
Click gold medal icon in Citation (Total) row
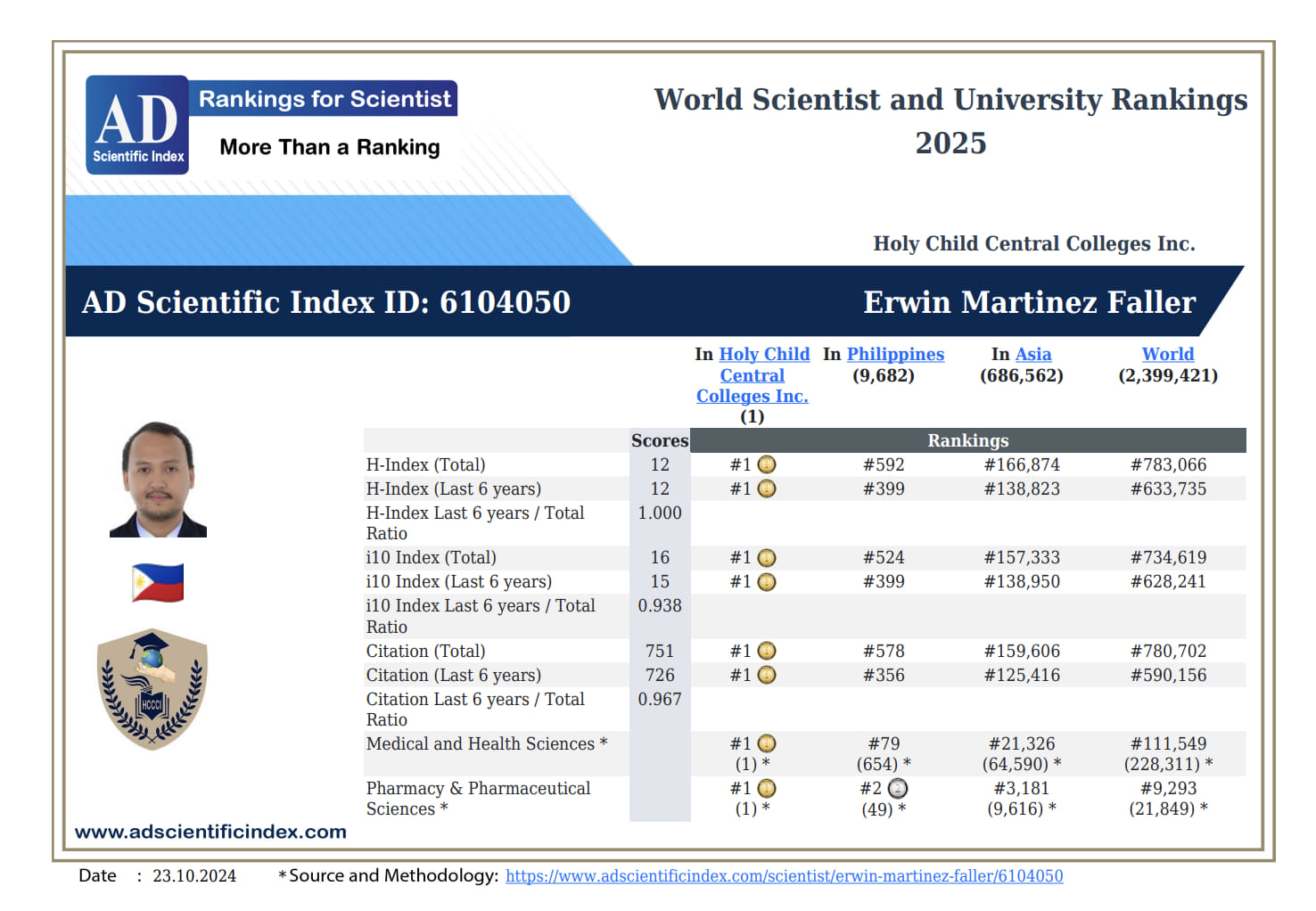767,651
